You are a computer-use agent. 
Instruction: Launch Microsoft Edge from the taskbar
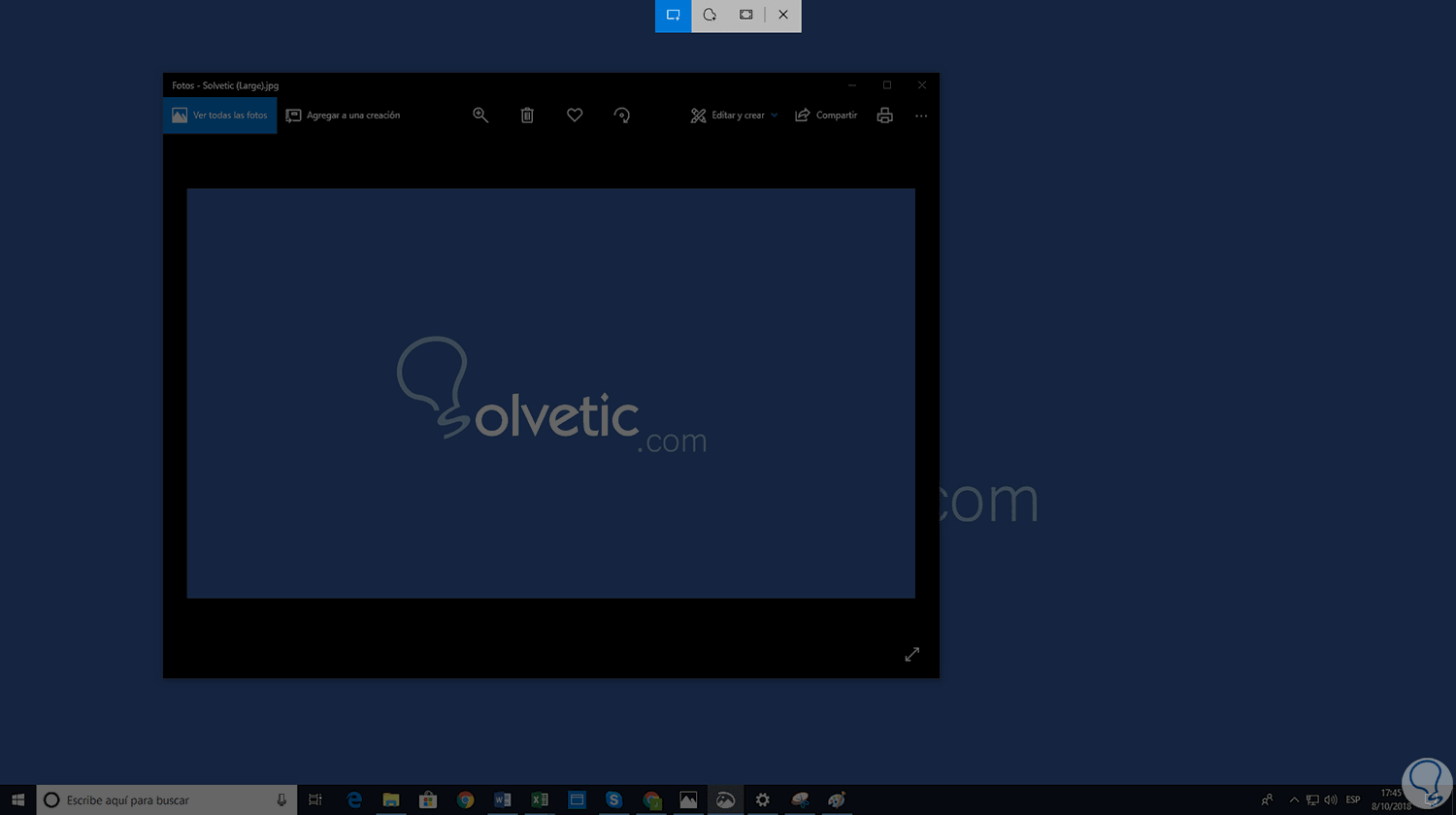point(354,800)
